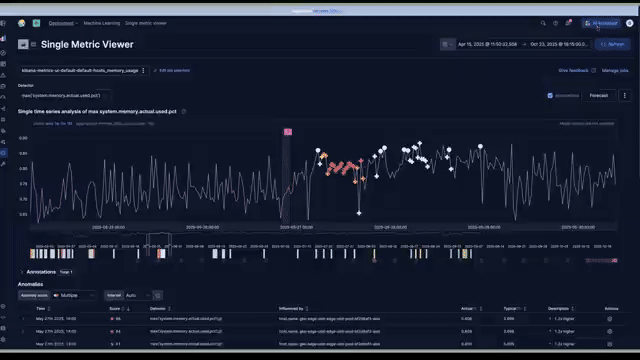Viewport: 640px width, 360px height.
Task: Open actions gear for the 14:00 anomaly row
Action: tap(609, 331)
